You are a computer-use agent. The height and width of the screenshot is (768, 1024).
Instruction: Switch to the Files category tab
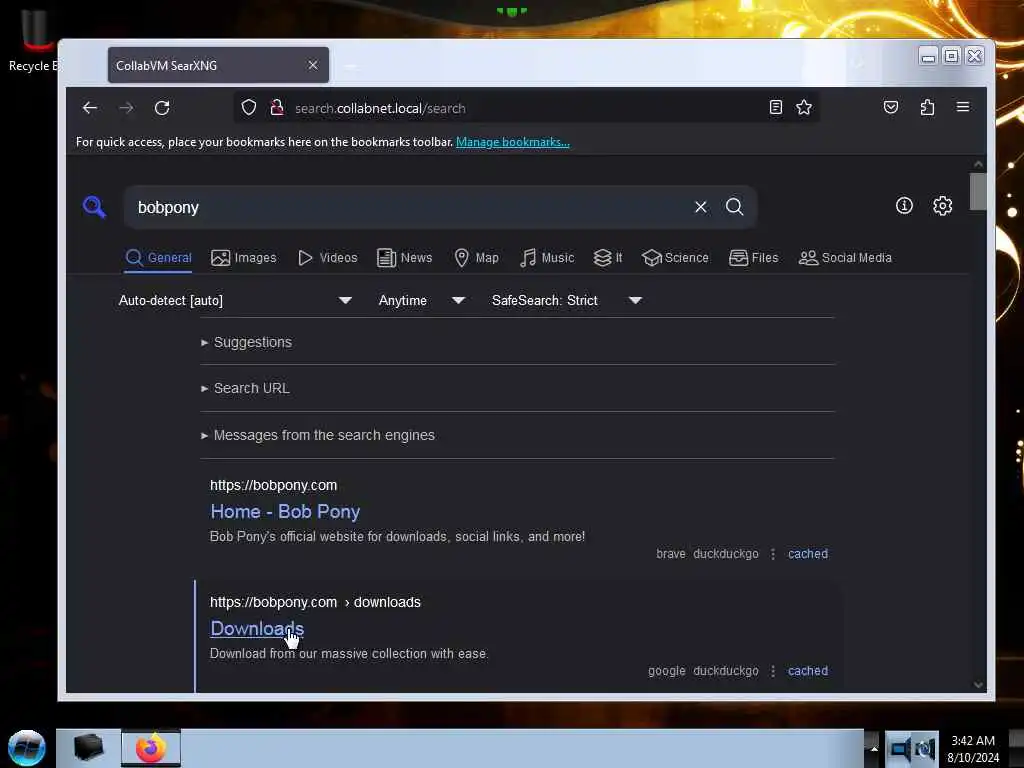click(x=754, y=258)
